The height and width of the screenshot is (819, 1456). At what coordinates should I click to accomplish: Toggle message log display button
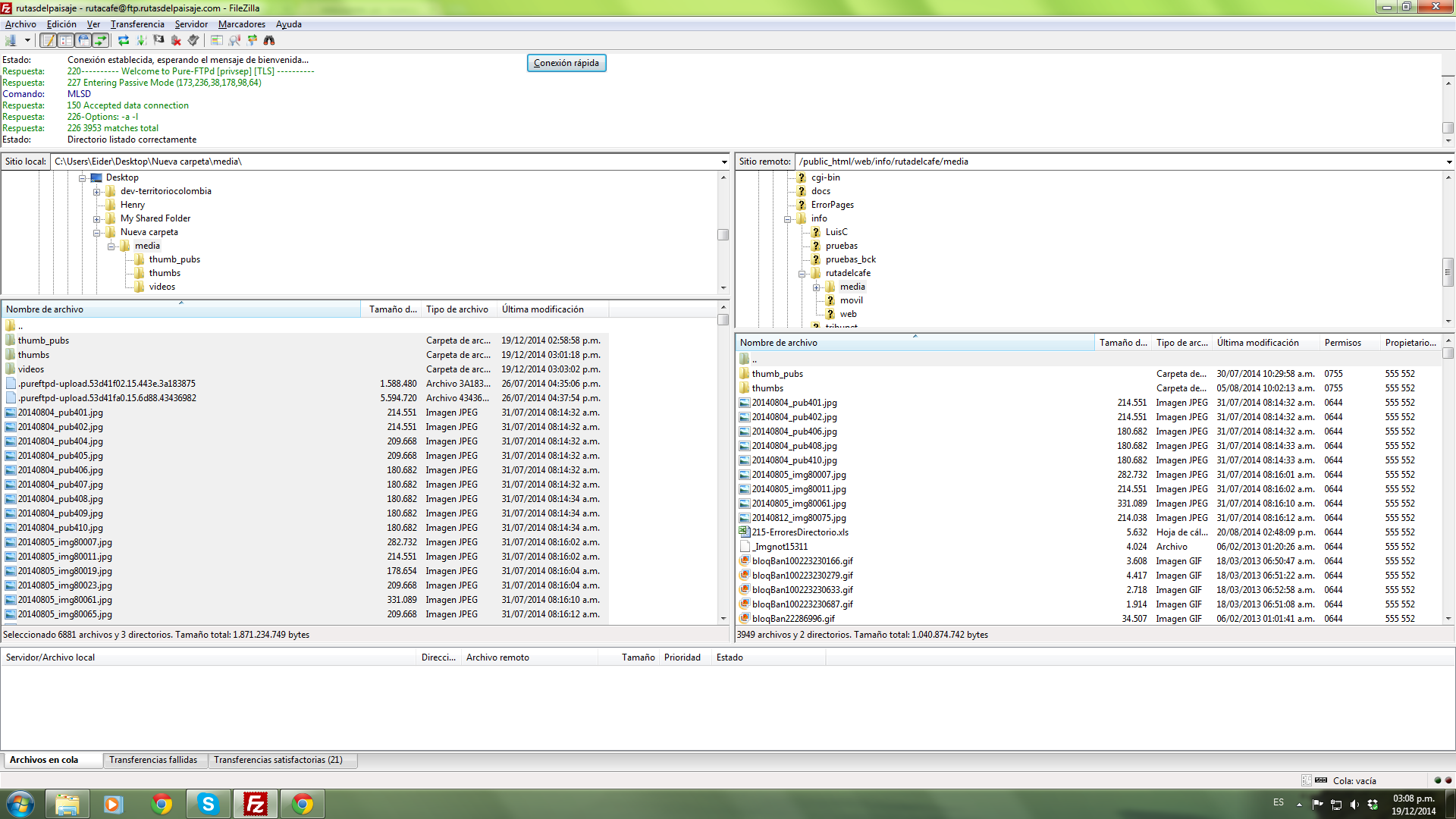(49, 40)
